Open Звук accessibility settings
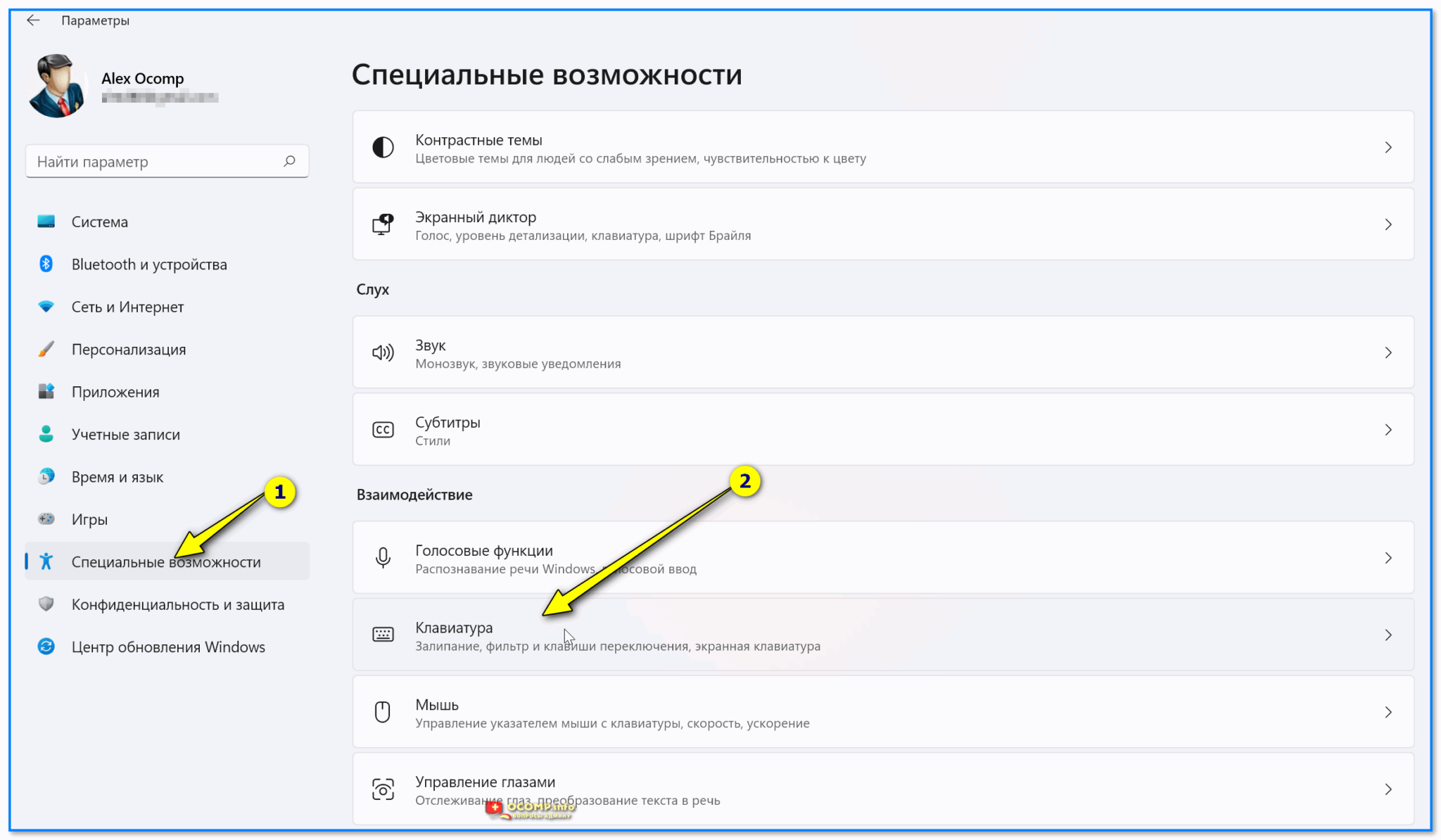The height and width of the screenshot is (840, 1441). pyautogui.click(x=883, y=352)
